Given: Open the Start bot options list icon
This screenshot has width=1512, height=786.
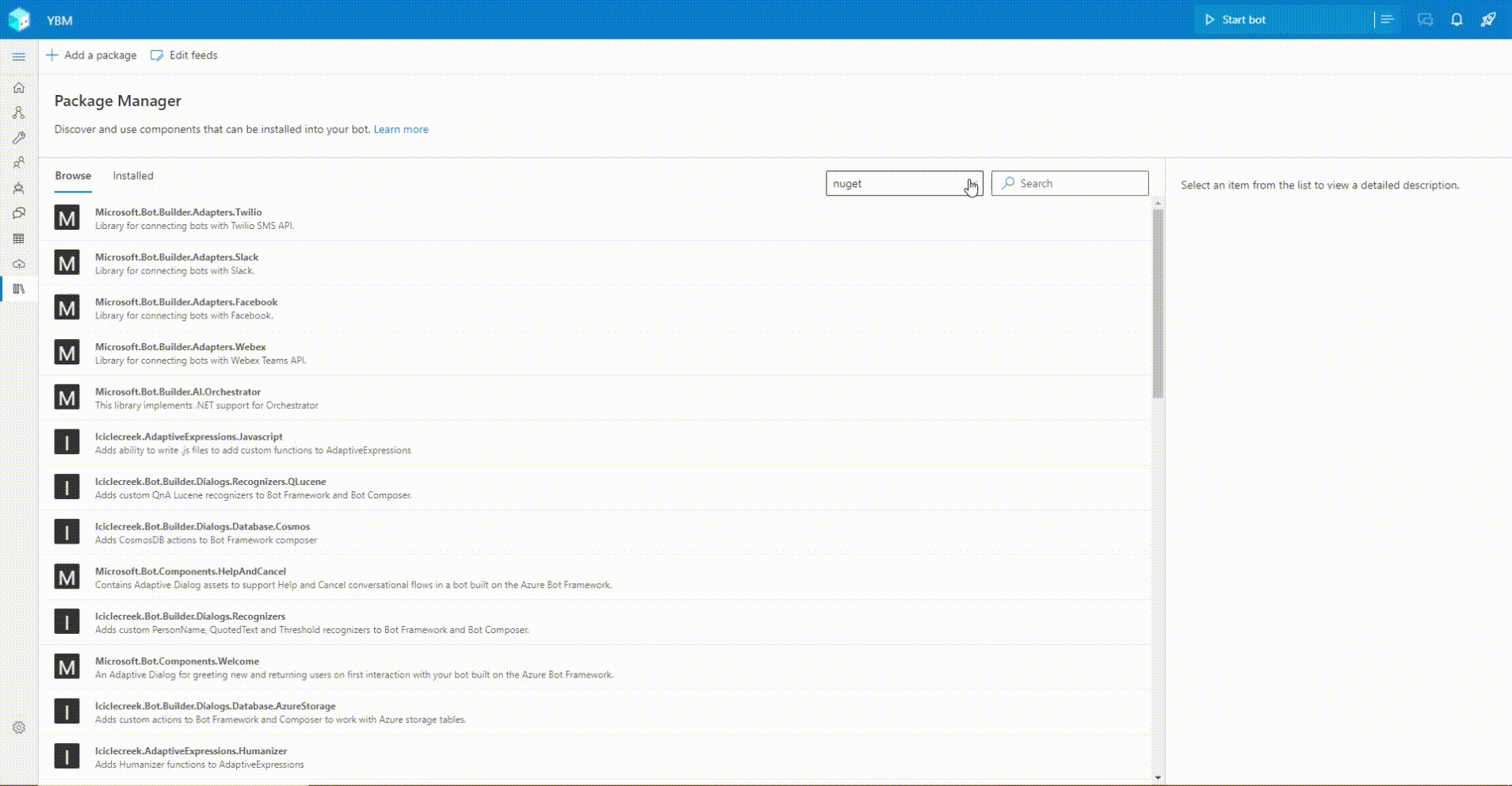Looking at the screenshot, I should pos(1386,19).
